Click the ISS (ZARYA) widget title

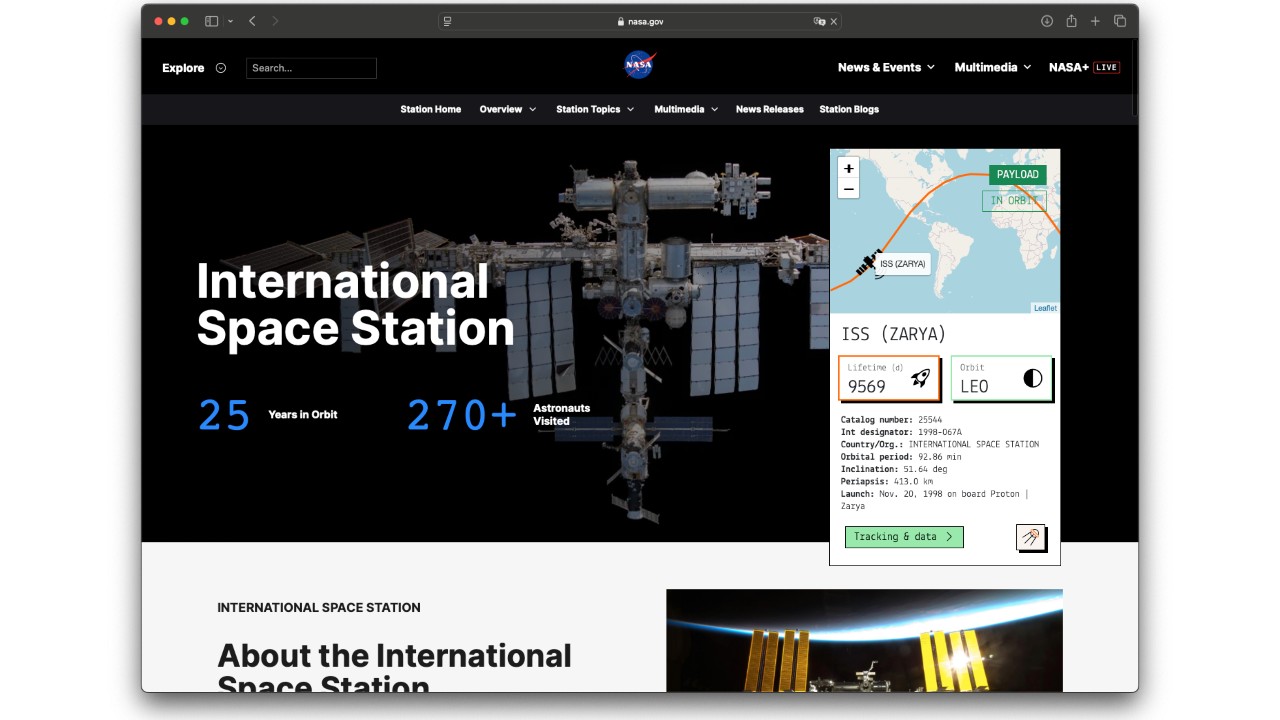(x=894, y=334)
